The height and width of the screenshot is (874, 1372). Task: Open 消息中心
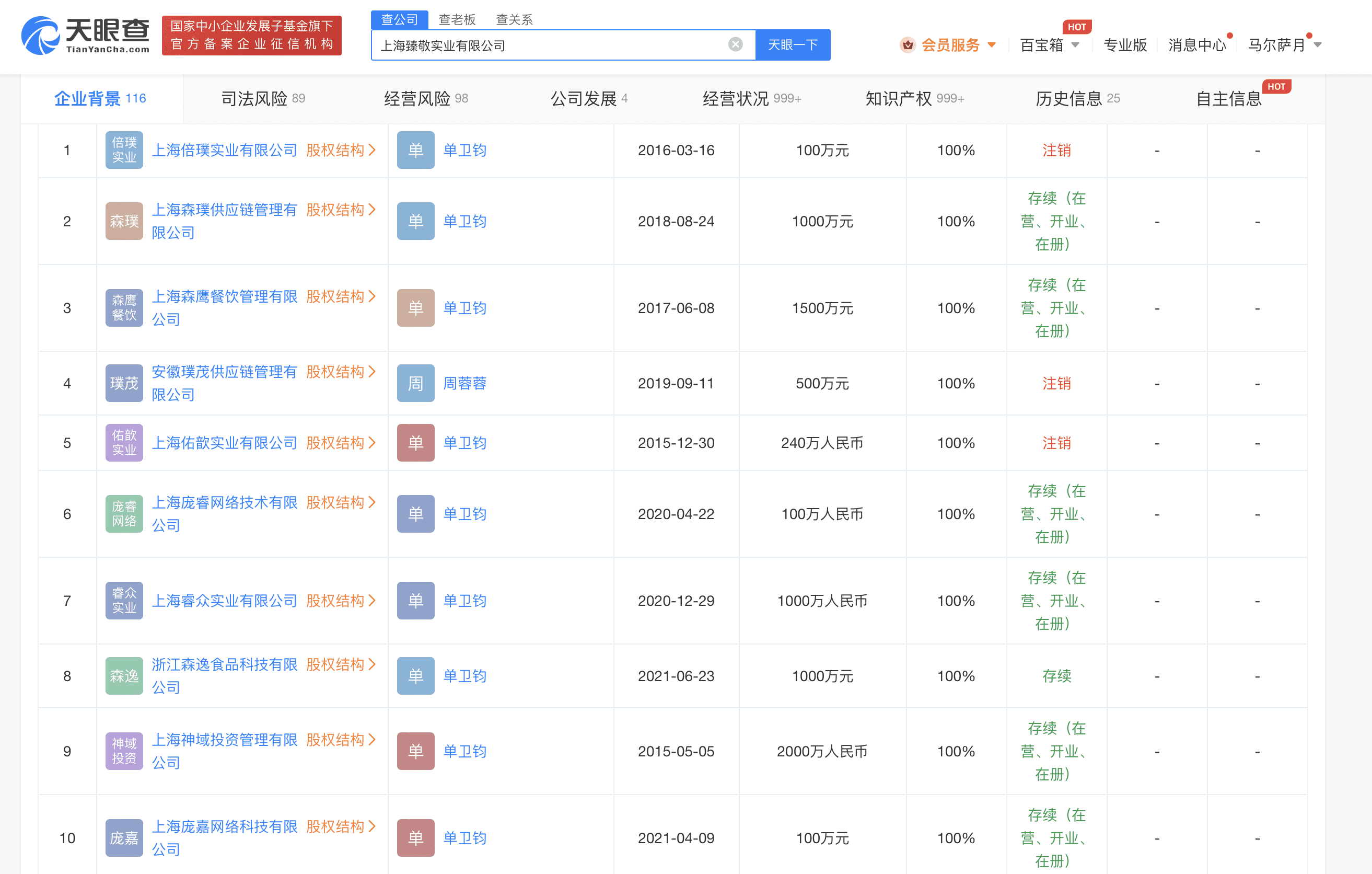tap(1197, 44)
